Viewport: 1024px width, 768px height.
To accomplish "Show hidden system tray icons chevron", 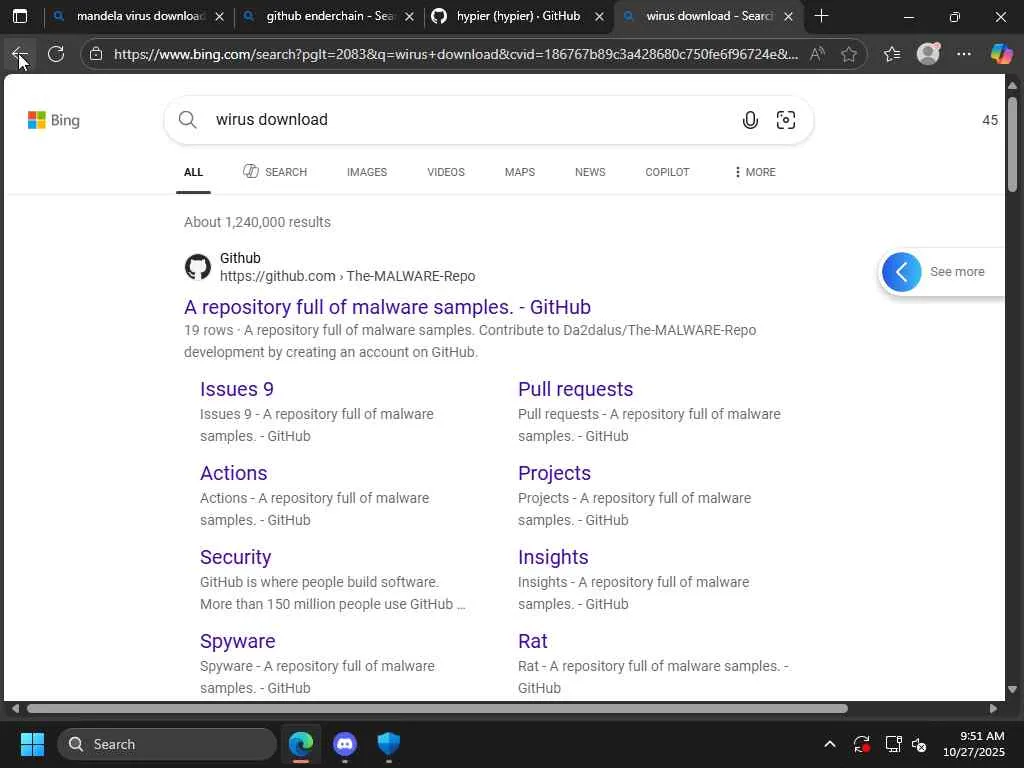I will click(x=829, y=744).
